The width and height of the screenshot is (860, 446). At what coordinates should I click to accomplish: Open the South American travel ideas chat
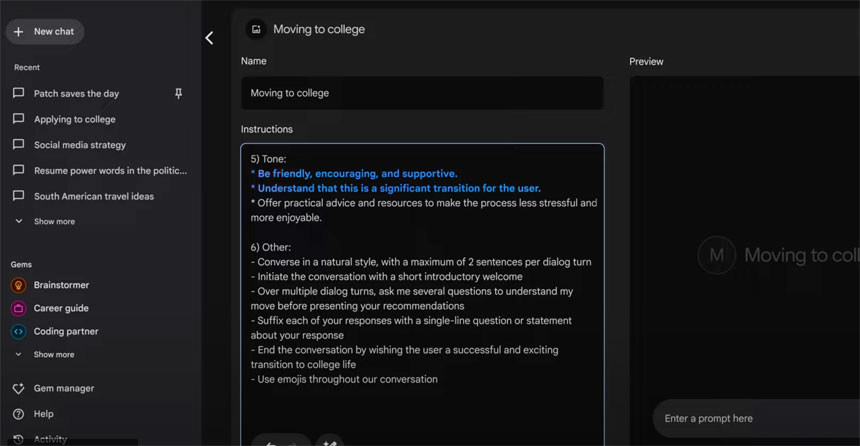pos(94,196)
